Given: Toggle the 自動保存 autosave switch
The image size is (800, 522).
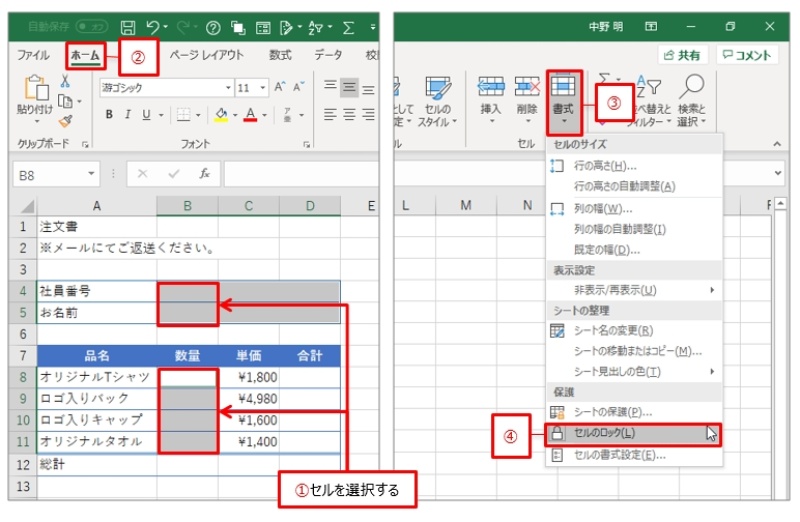Looking at the screenshot, I should (92, 27).
